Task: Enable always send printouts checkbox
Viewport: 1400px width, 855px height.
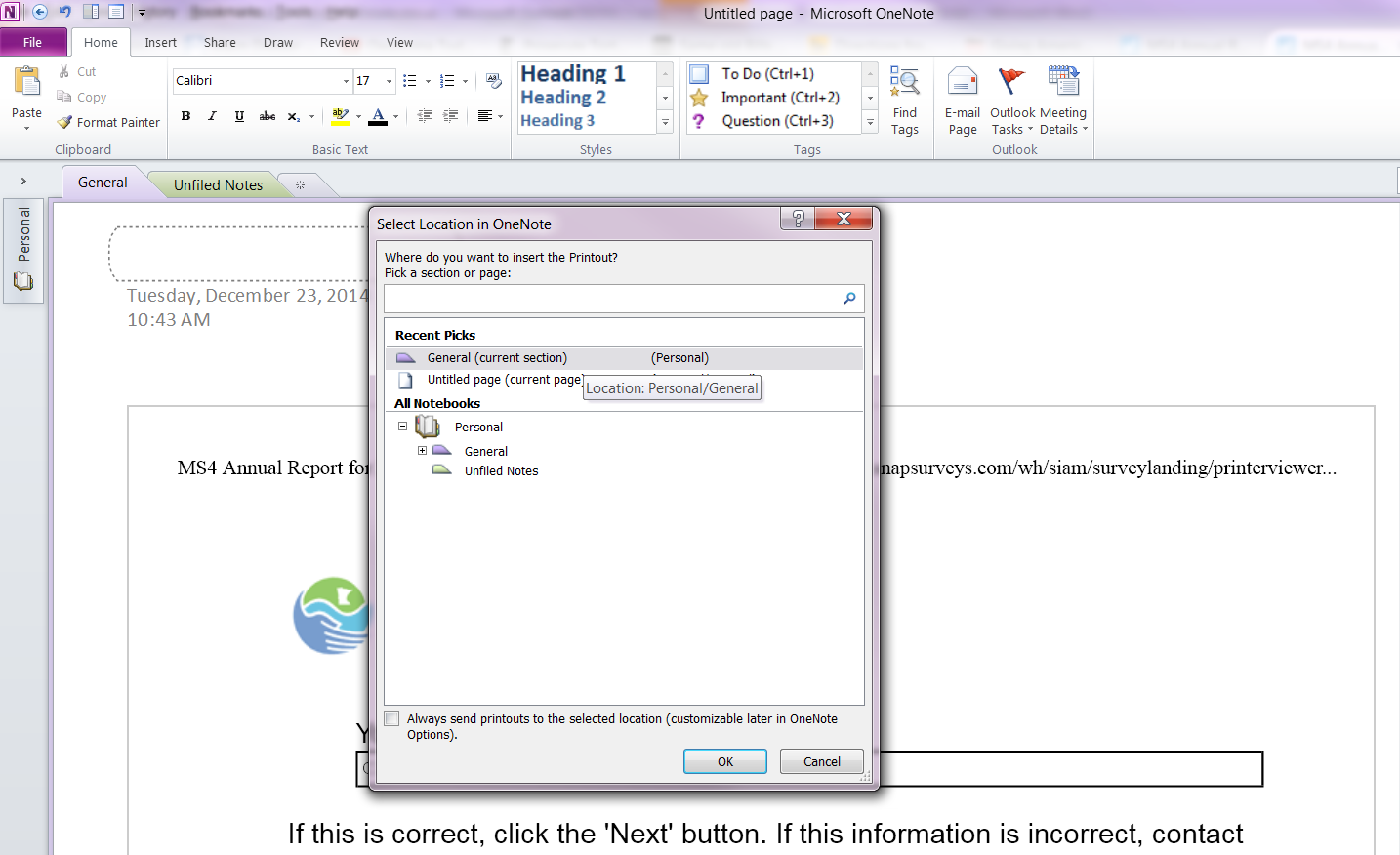Action: click(392, 719)
